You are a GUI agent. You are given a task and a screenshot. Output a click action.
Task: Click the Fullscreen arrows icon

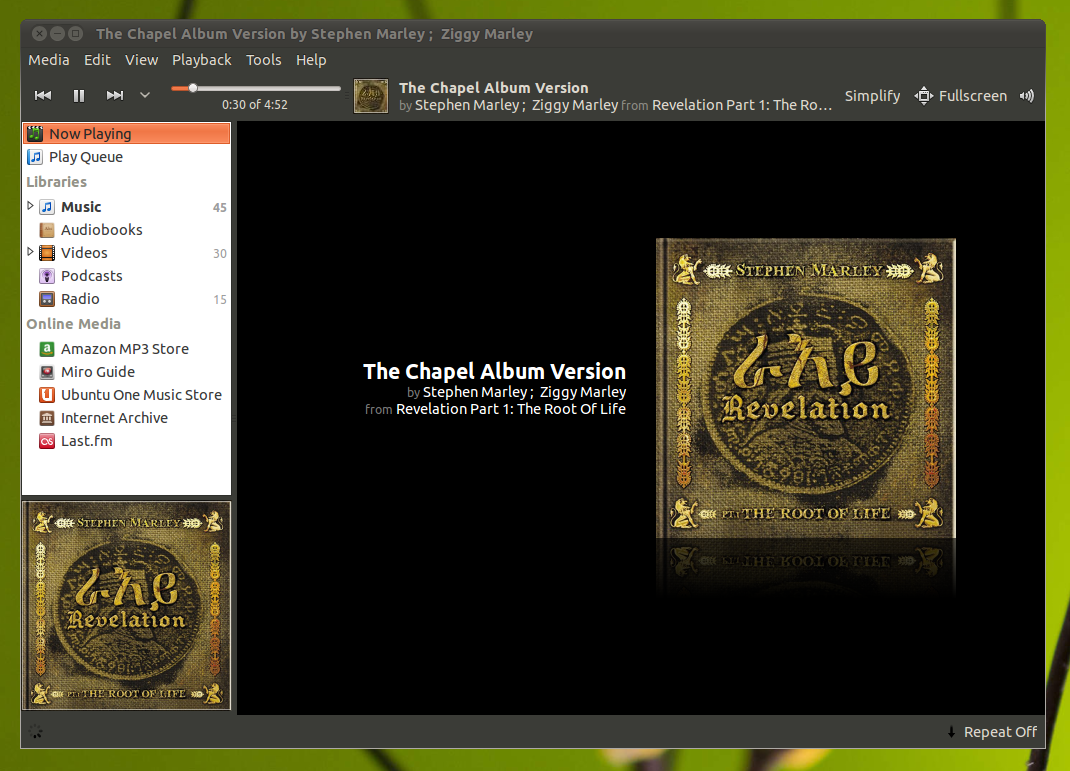(924, 96)
